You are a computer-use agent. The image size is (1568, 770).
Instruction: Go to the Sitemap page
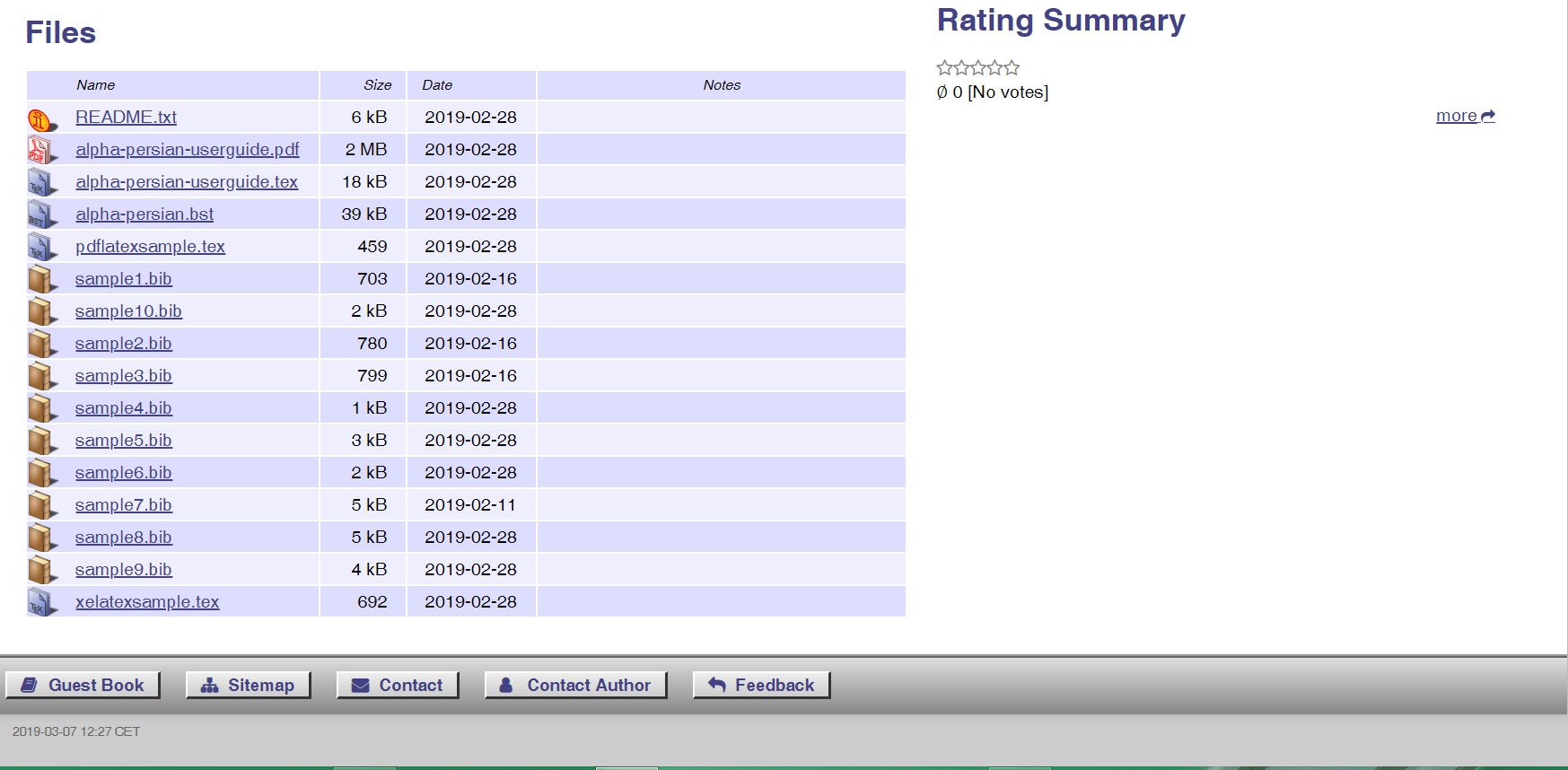pyautogui.click(x=248, y=686)
